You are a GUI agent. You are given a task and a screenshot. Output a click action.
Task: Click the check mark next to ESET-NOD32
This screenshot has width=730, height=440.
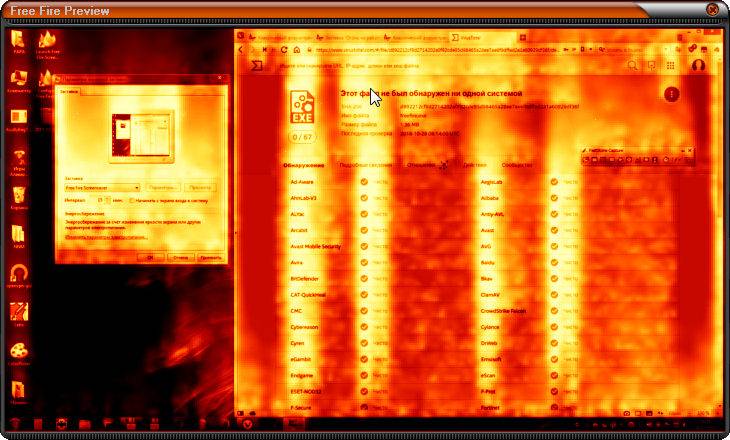[x=364, y=392]
